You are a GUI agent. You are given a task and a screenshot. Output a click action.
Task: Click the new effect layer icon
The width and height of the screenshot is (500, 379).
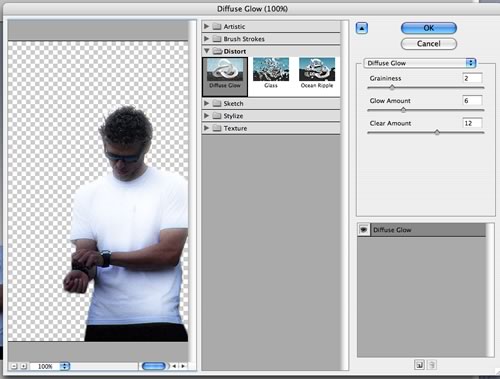[420, 365]
